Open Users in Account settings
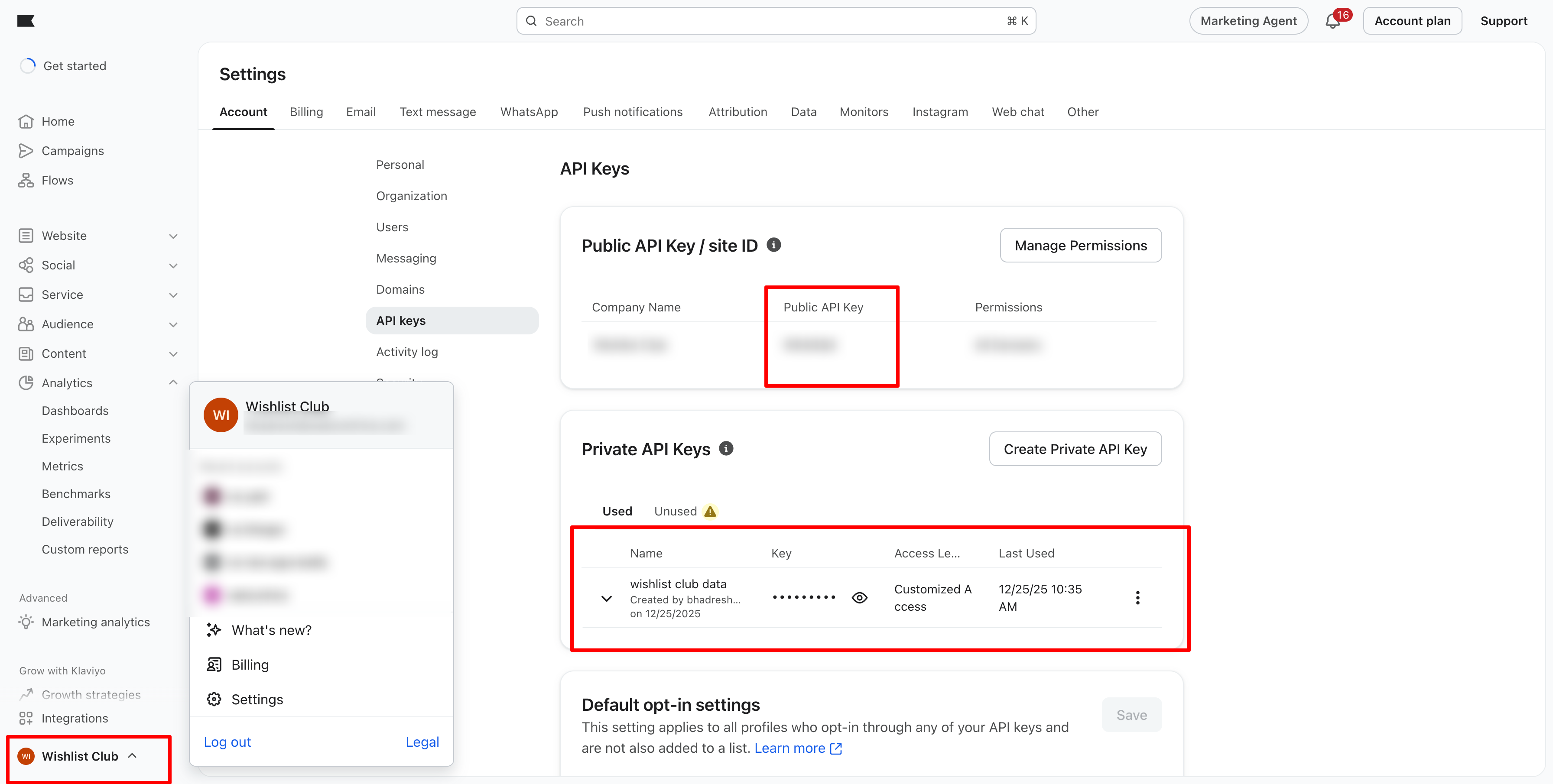 392,227
